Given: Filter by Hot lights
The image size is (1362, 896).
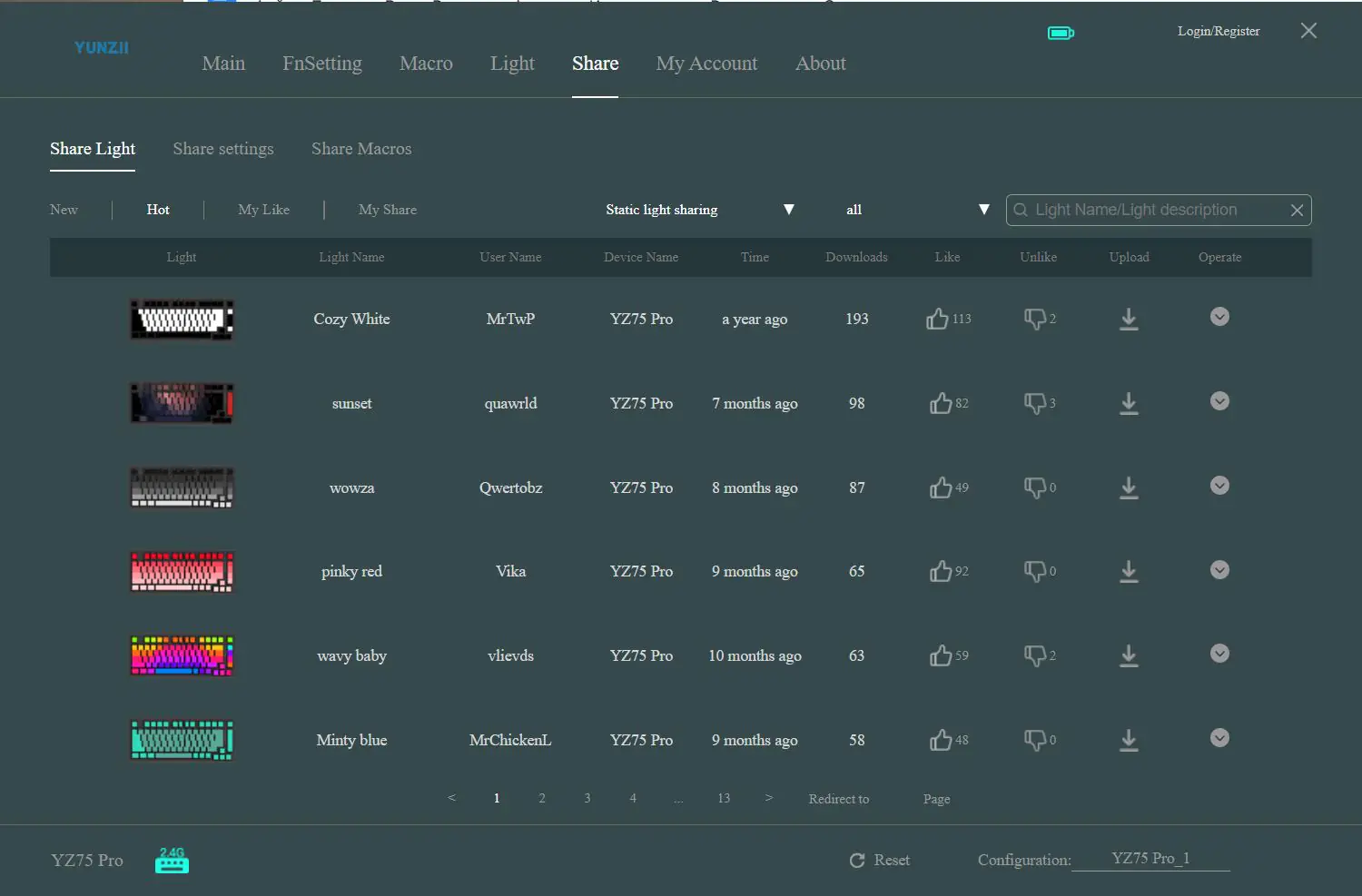Looking at the screenshot, I should [158, 210].
